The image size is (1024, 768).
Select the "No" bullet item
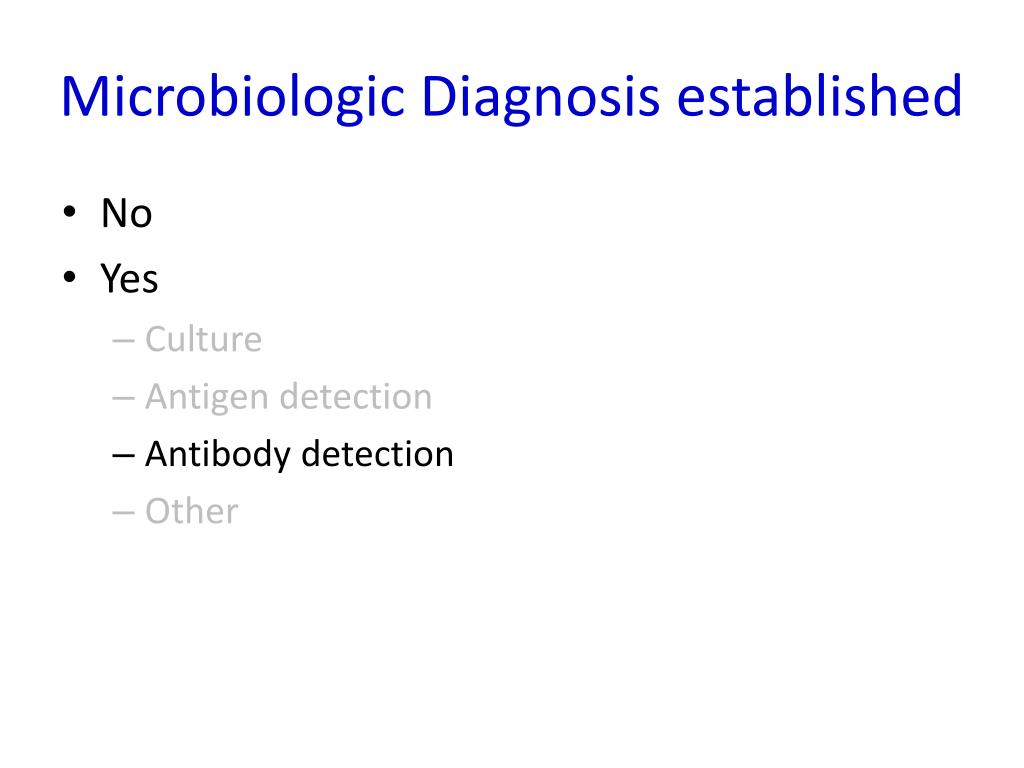point(126,213)
